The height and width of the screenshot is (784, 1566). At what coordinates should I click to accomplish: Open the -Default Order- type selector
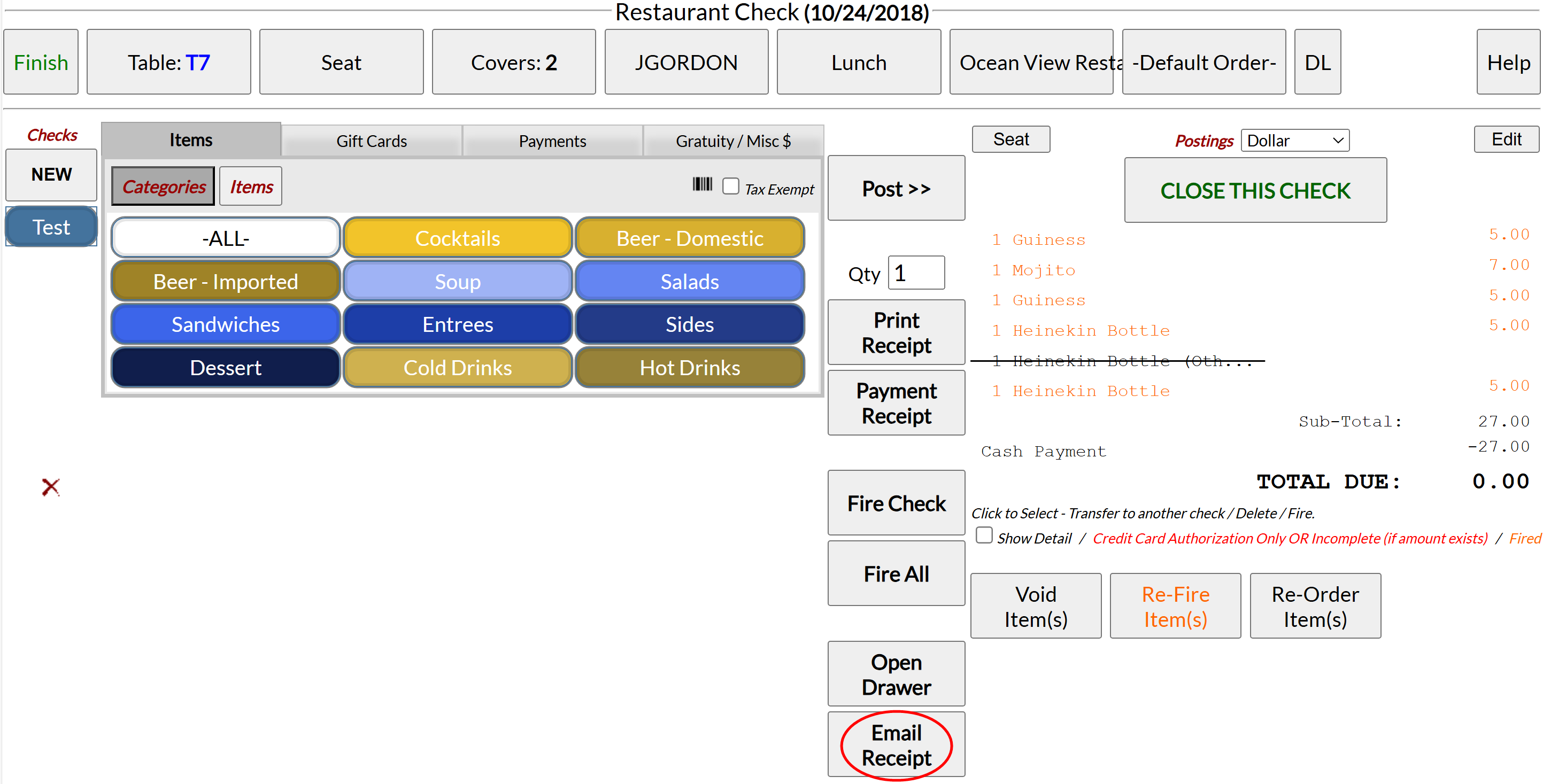(x=1203, y=62)
